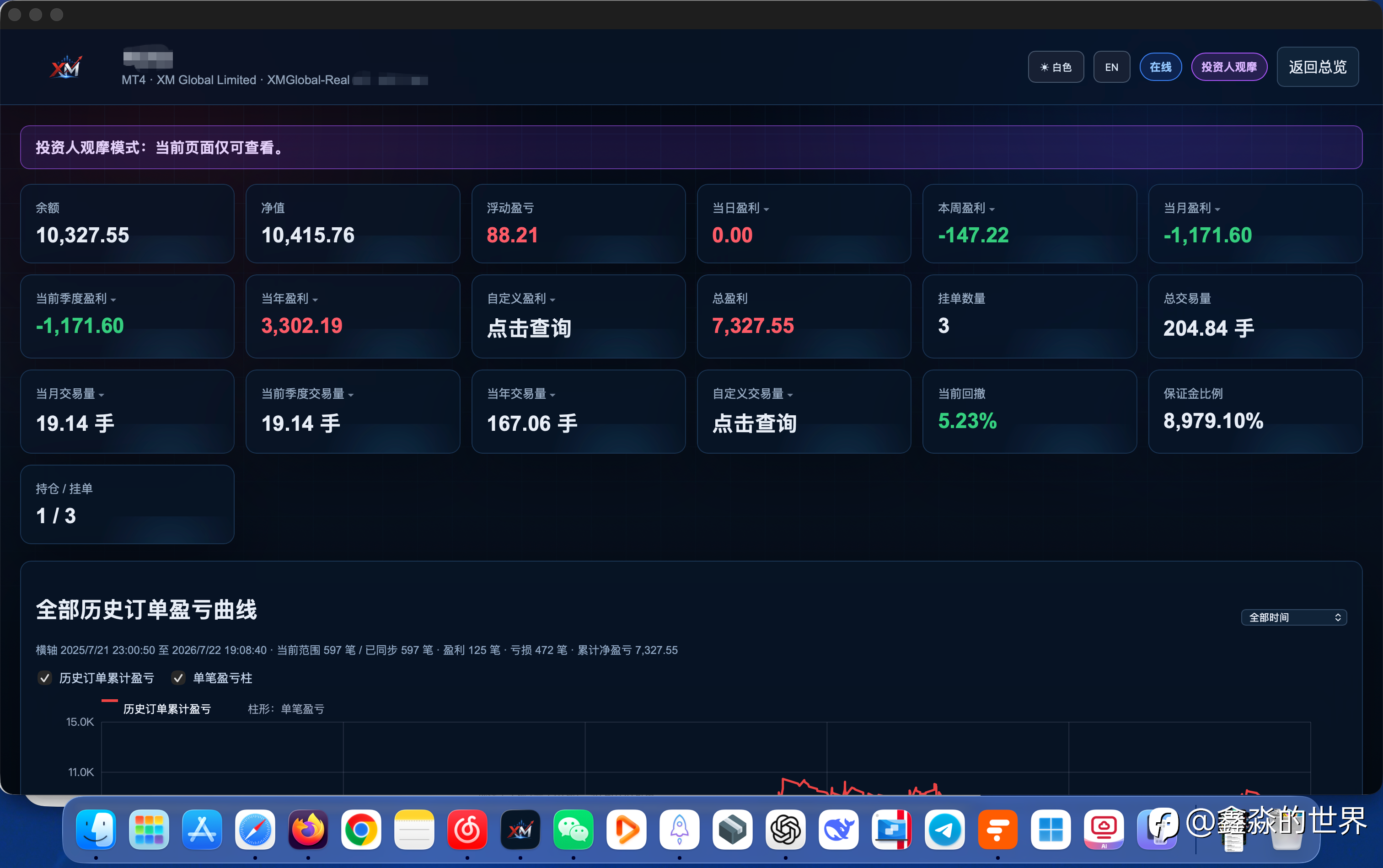Expand the 当年盈利 period dropdown
This screenshot has height=868, width=1383.
point(315,300)
